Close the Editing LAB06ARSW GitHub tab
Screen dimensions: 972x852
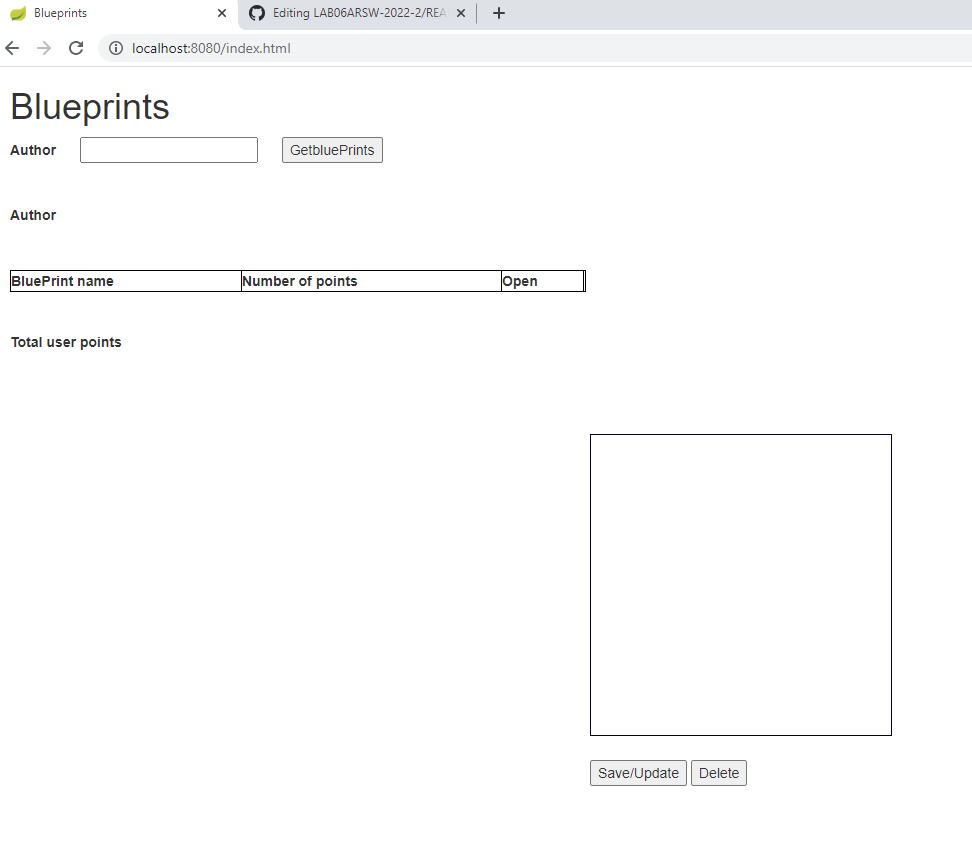tap(461, 13)
